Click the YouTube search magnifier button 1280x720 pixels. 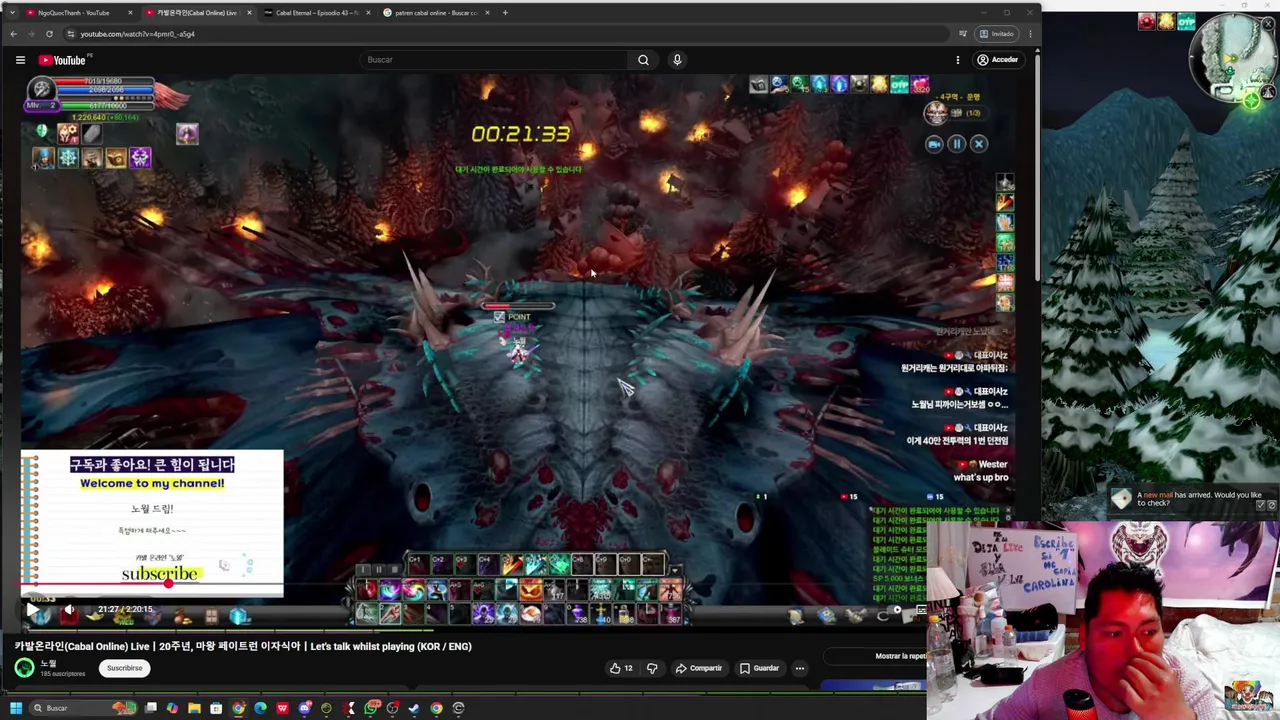[643, 60]
